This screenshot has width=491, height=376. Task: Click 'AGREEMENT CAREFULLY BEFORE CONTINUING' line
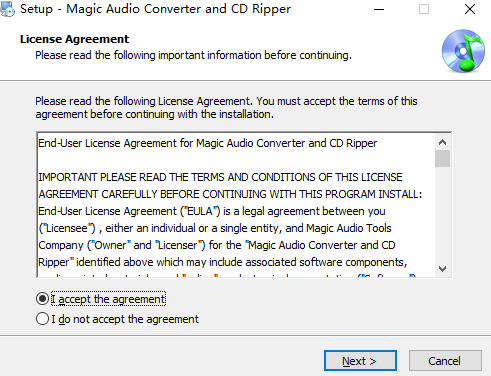pos(230,194)
